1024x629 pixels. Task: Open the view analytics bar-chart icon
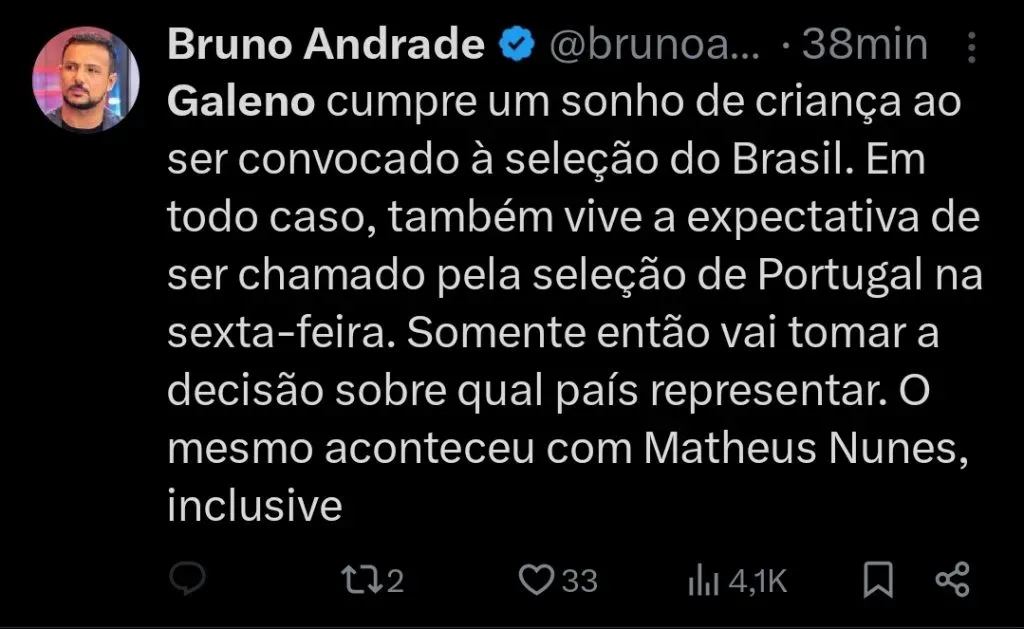click(705, 580)
